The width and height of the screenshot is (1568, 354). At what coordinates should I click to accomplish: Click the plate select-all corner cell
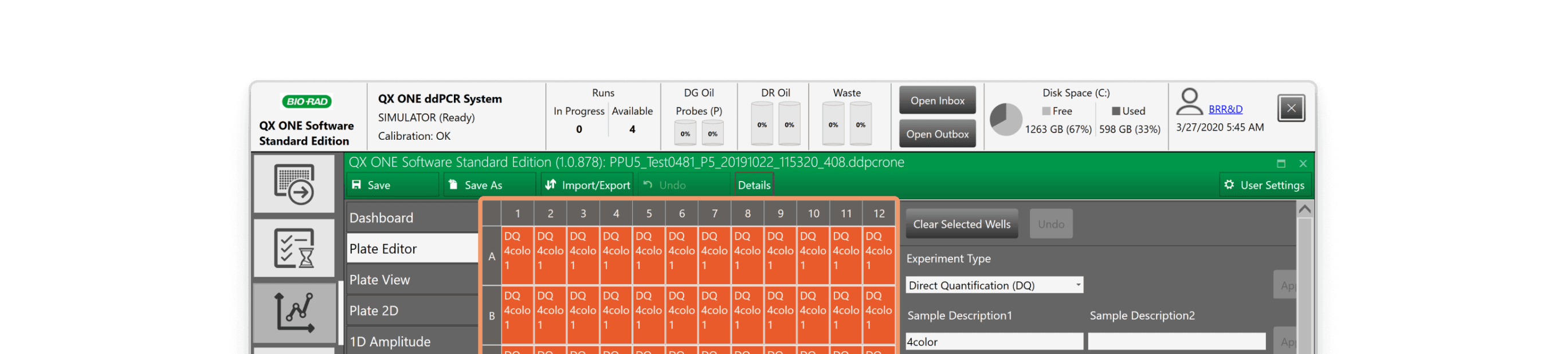point(492,214)
